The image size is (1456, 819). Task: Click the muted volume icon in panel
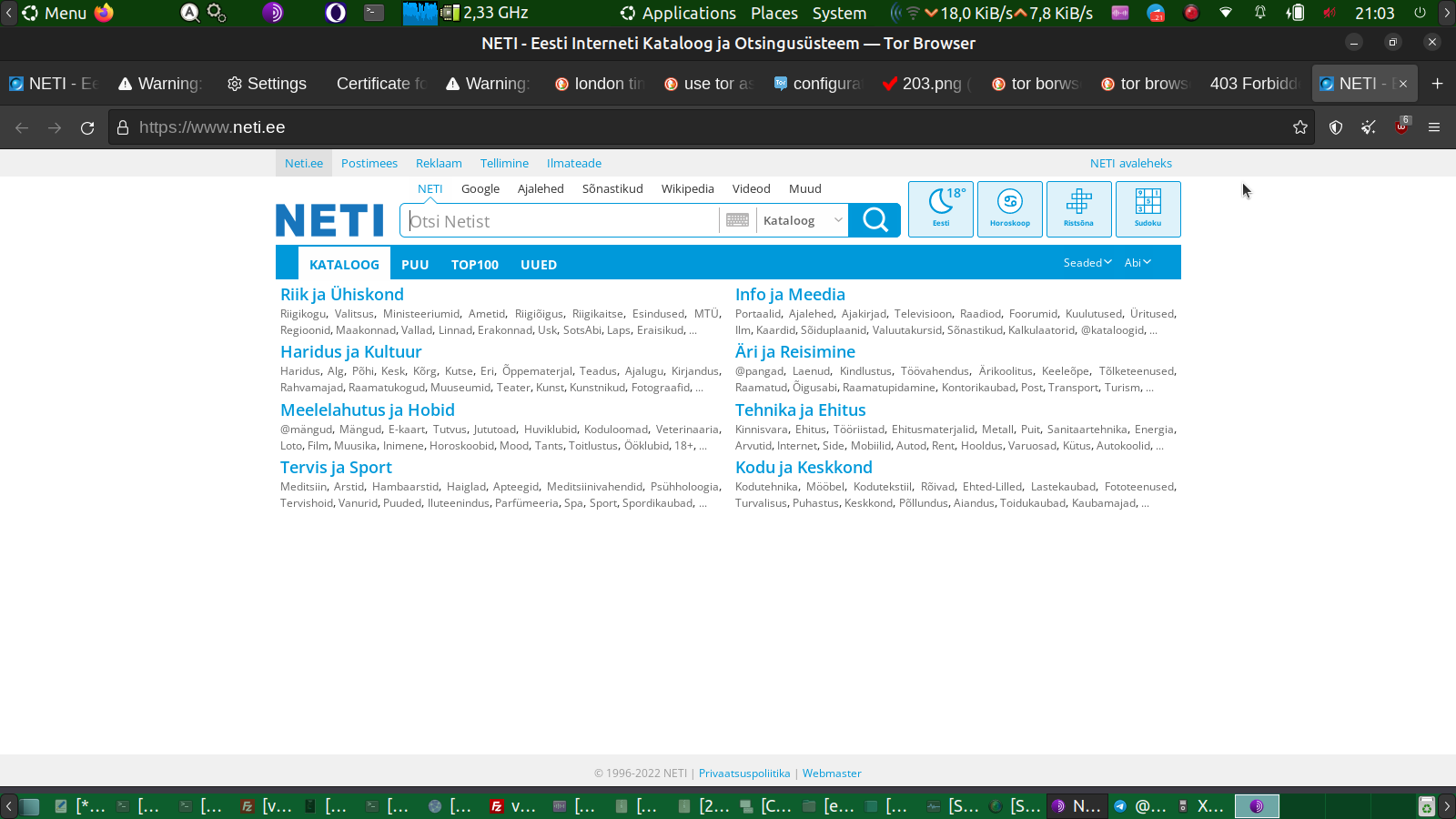1330,13
